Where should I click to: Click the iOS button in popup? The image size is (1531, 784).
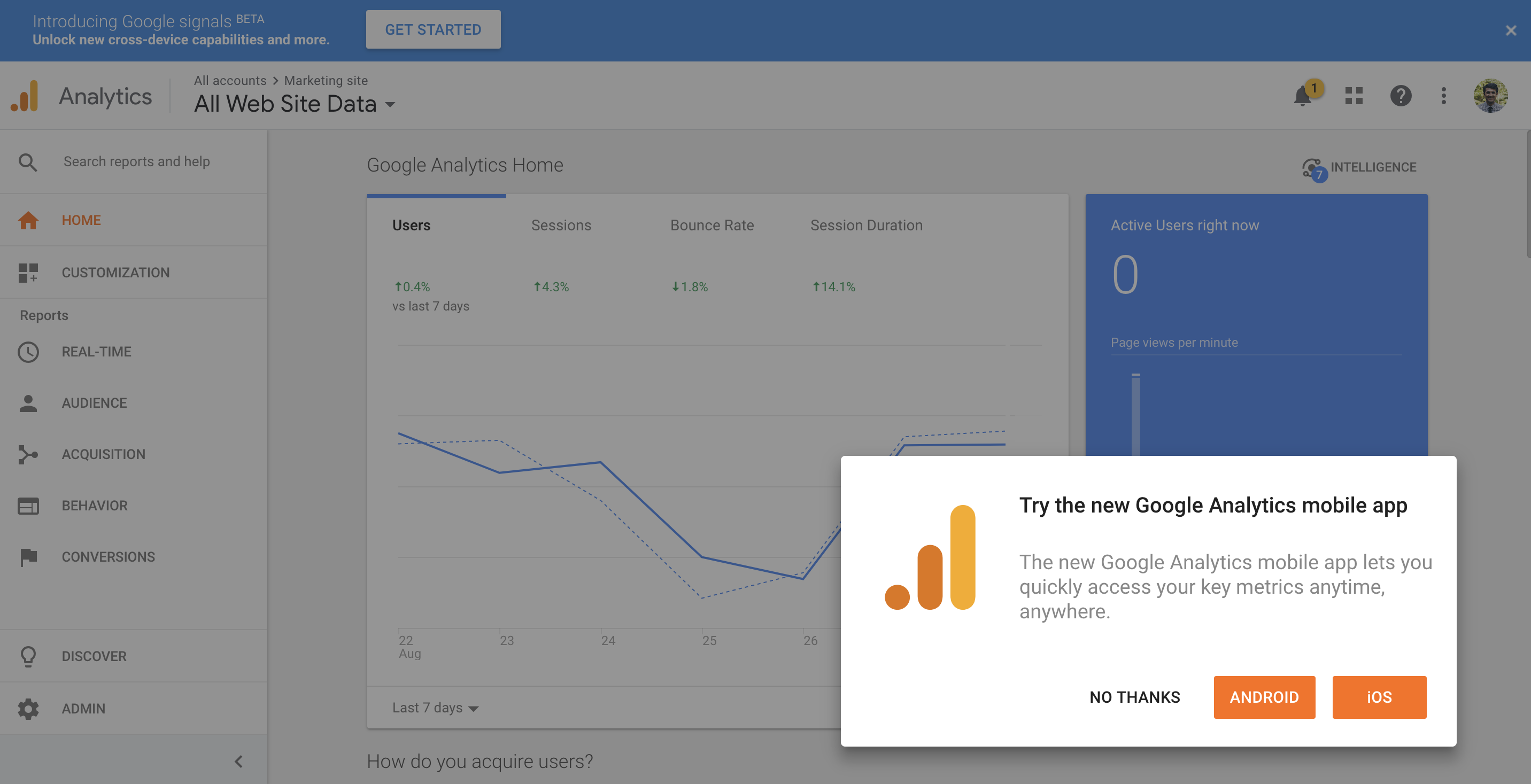tap(1379, 697)
